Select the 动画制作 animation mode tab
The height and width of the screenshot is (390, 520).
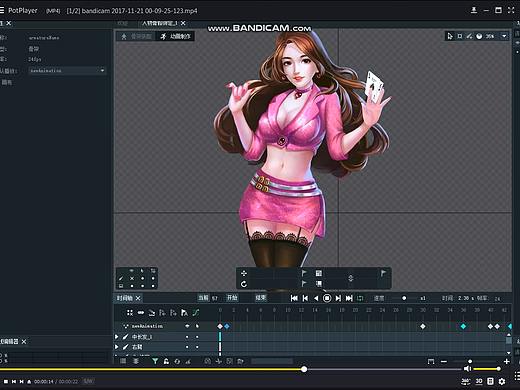click(175, 36)
